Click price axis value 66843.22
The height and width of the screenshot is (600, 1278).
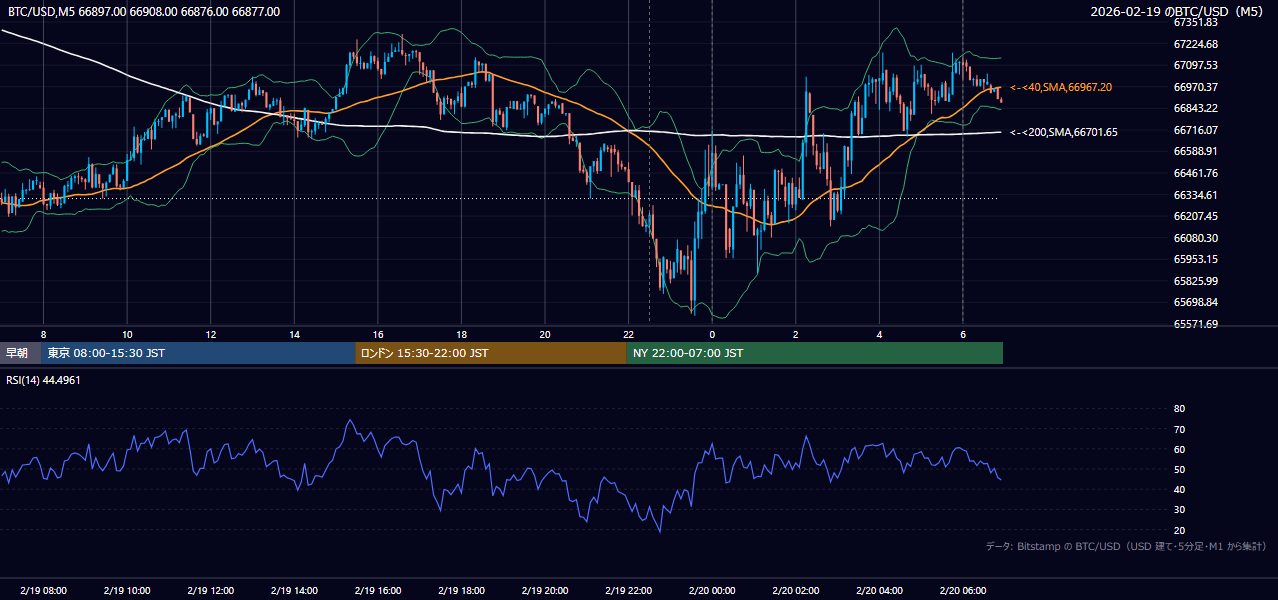[x=1195, y=108]
